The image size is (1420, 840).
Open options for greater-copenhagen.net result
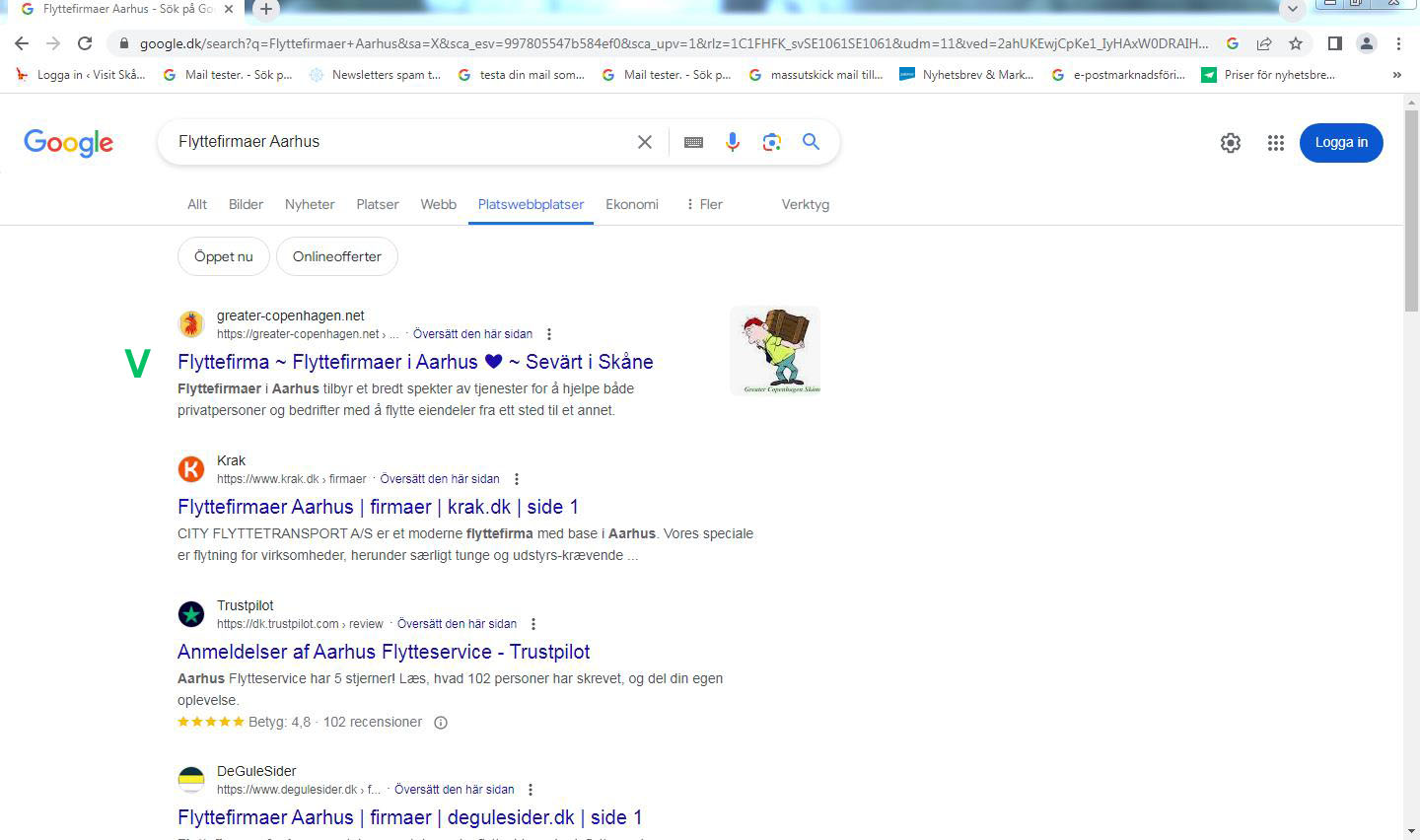[x=549, y=334]
